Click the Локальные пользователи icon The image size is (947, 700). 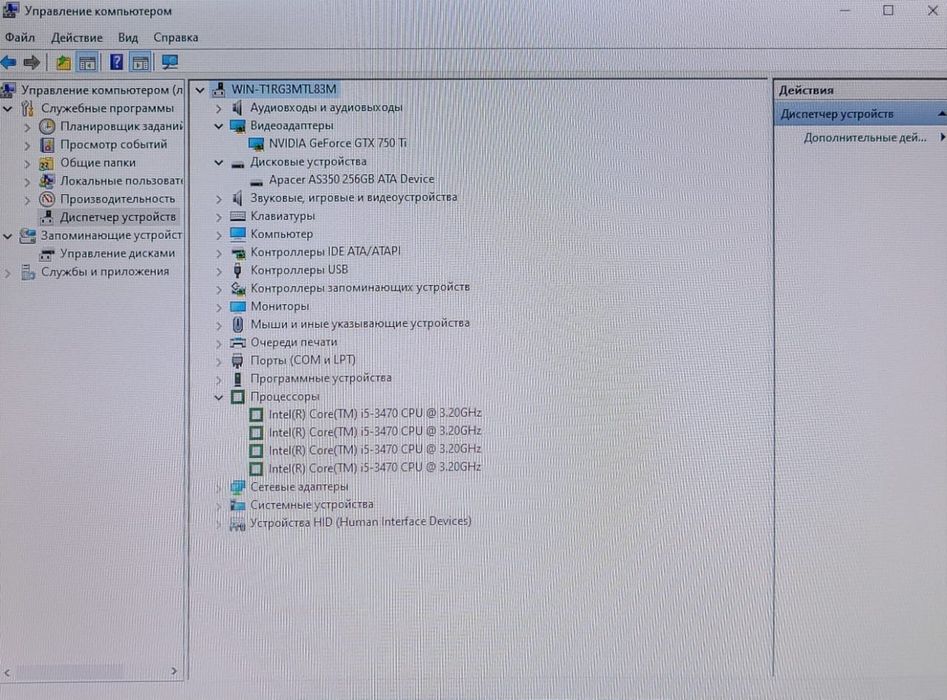point(47,181)
